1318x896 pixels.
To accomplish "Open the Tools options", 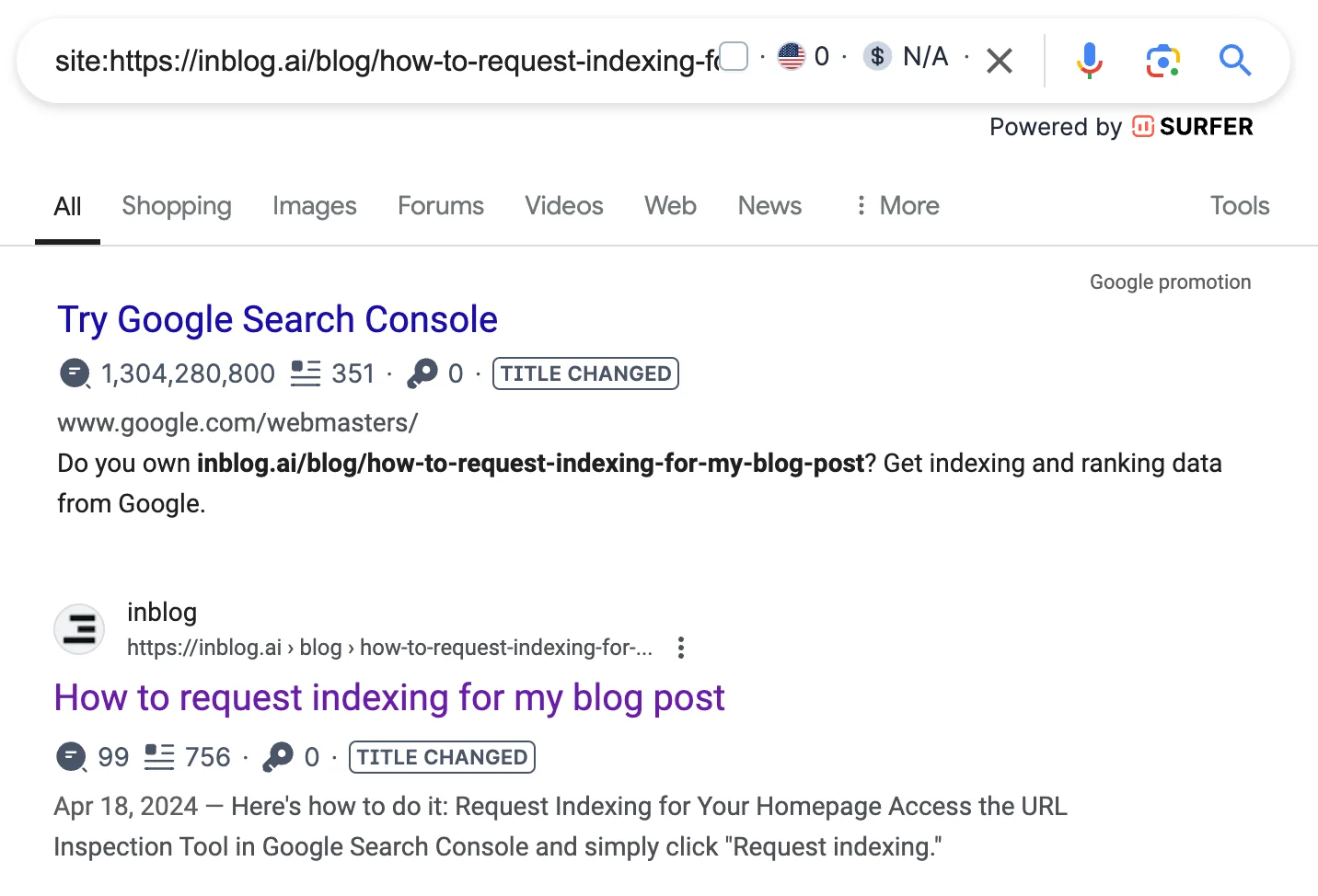I will 1239,206.
